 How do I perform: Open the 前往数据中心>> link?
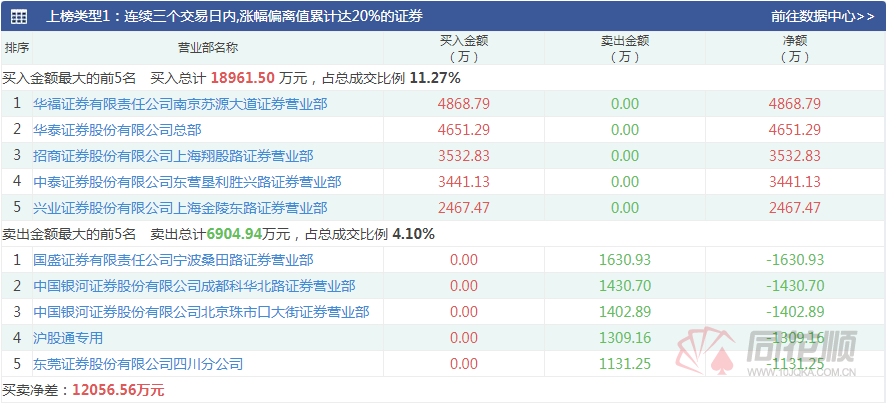click(822, 16)
